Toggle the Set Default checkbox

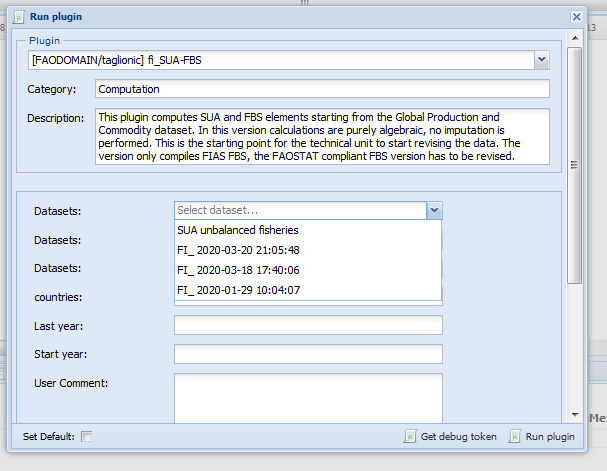(x=87, y=436)
